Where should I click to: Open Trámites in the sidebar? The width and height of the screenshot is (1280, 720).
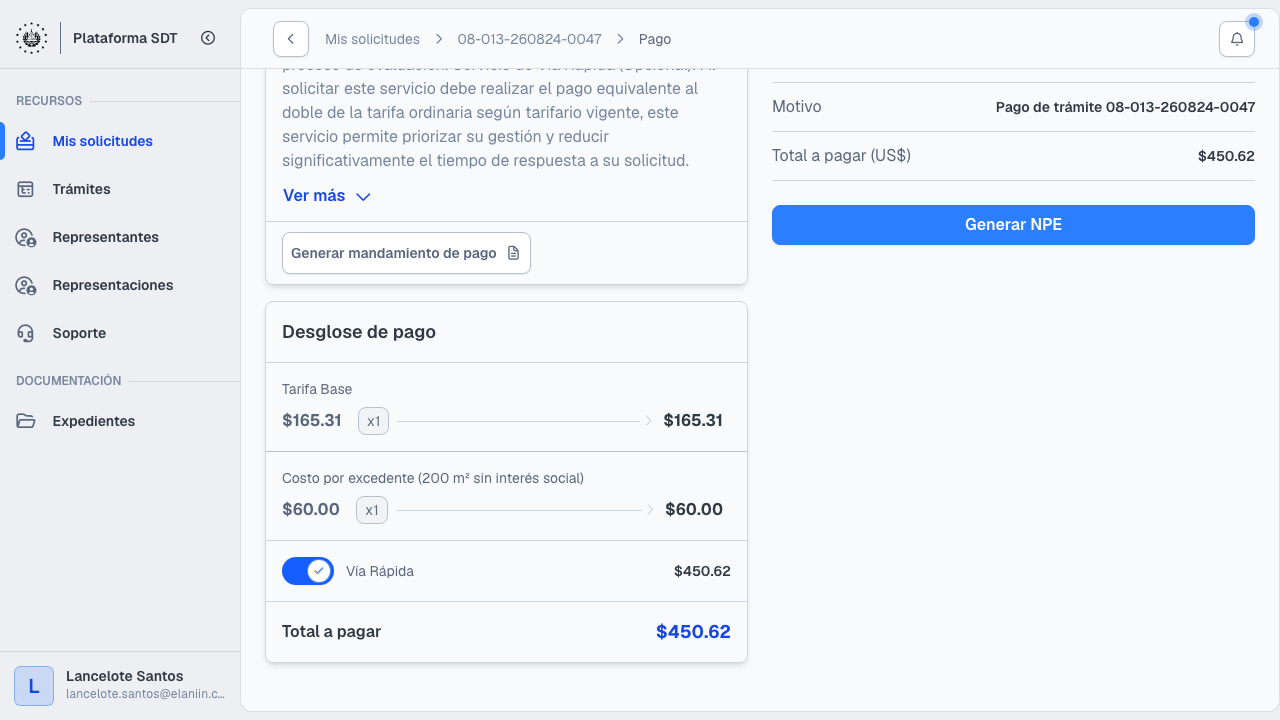(x=120, y=189)
